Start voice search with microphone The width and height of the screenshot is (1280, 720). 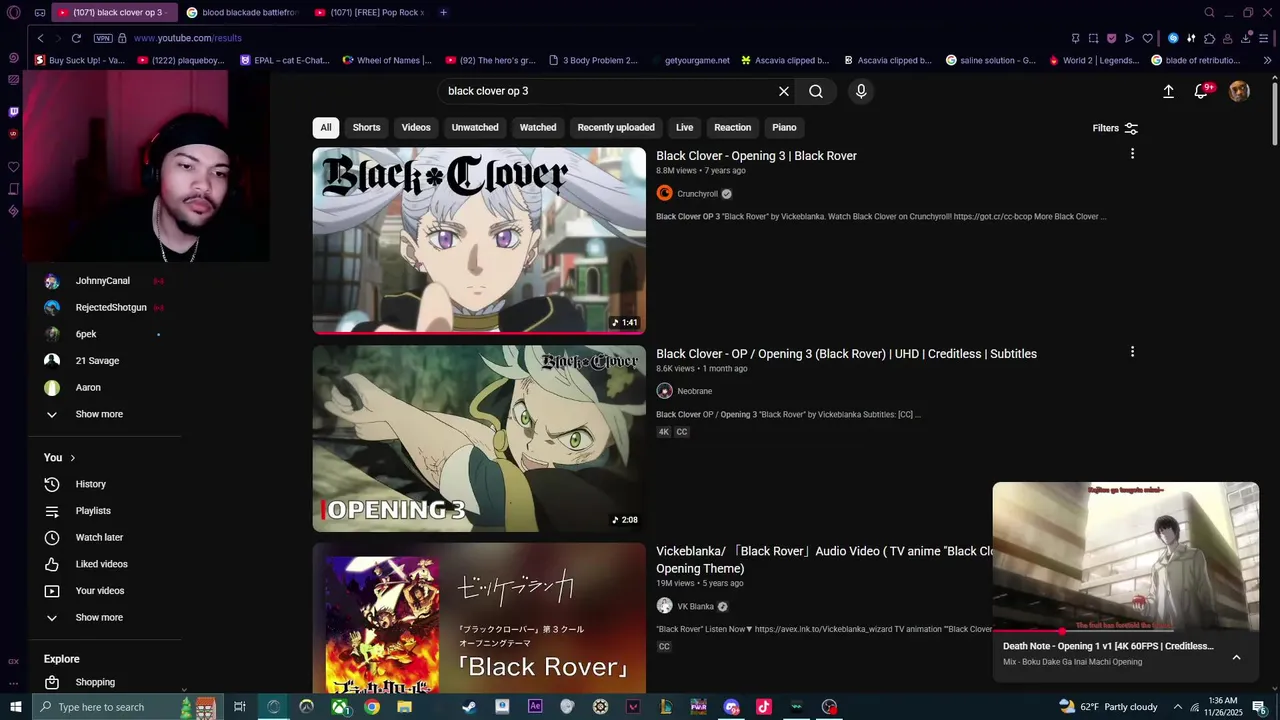pyautogui.click(x=861, y=91)
